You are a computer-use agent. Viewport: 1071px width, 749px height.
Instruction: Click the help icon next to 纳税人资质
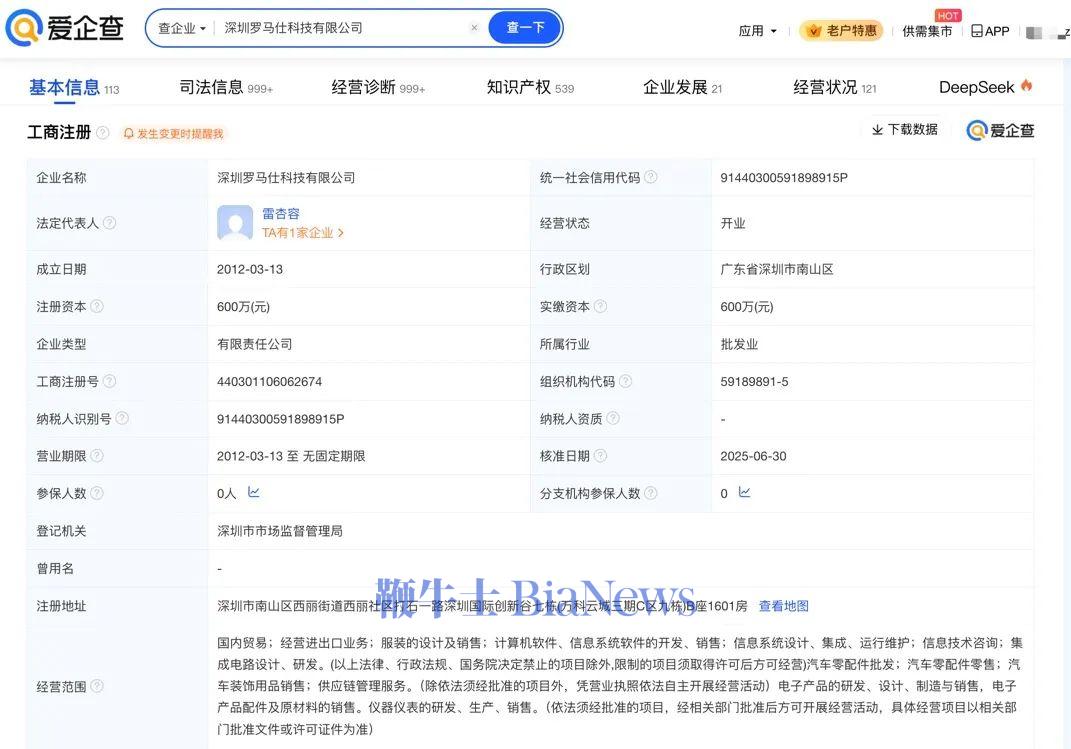[613, 418]
